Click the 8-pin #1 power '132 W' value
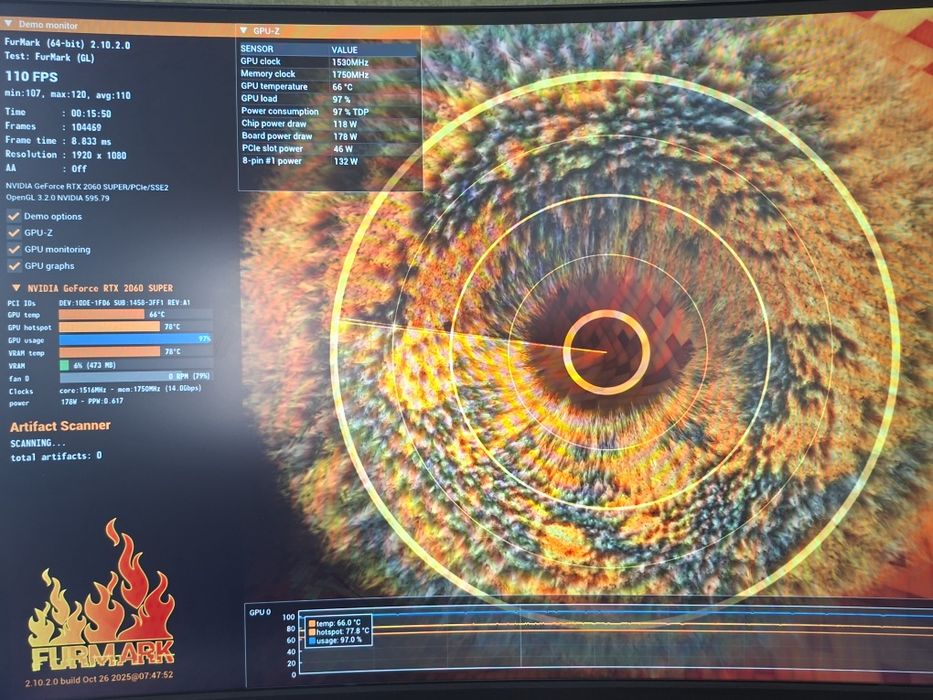 click(346, 161)
